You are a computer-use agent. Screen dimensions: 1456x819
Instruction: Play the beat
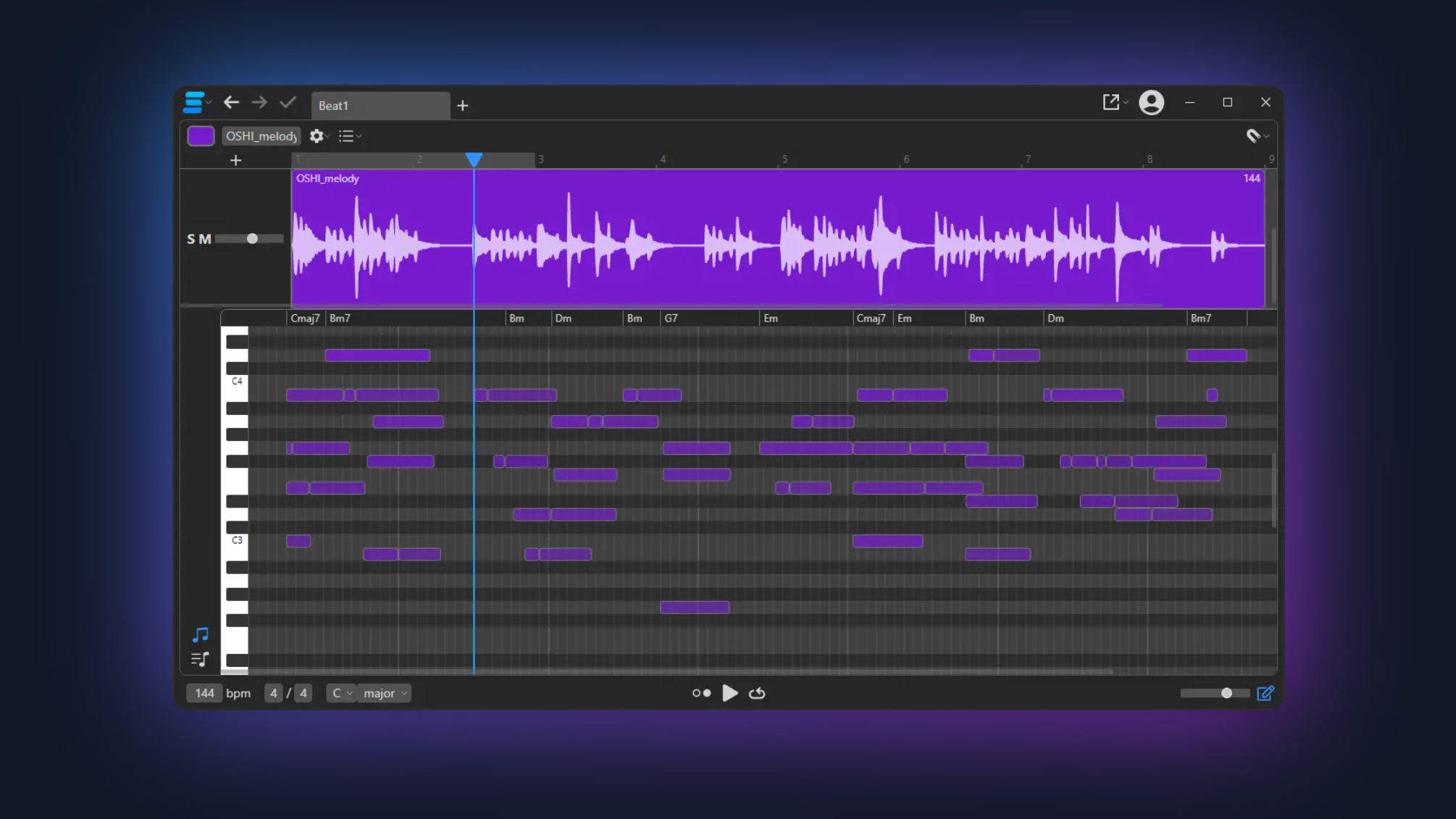click(x=730, y=693)
